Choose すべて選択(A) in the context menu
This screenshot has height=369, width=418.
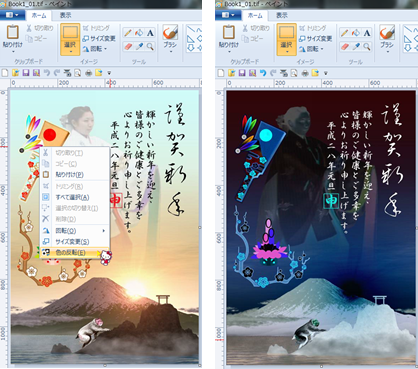pos(75,197)
